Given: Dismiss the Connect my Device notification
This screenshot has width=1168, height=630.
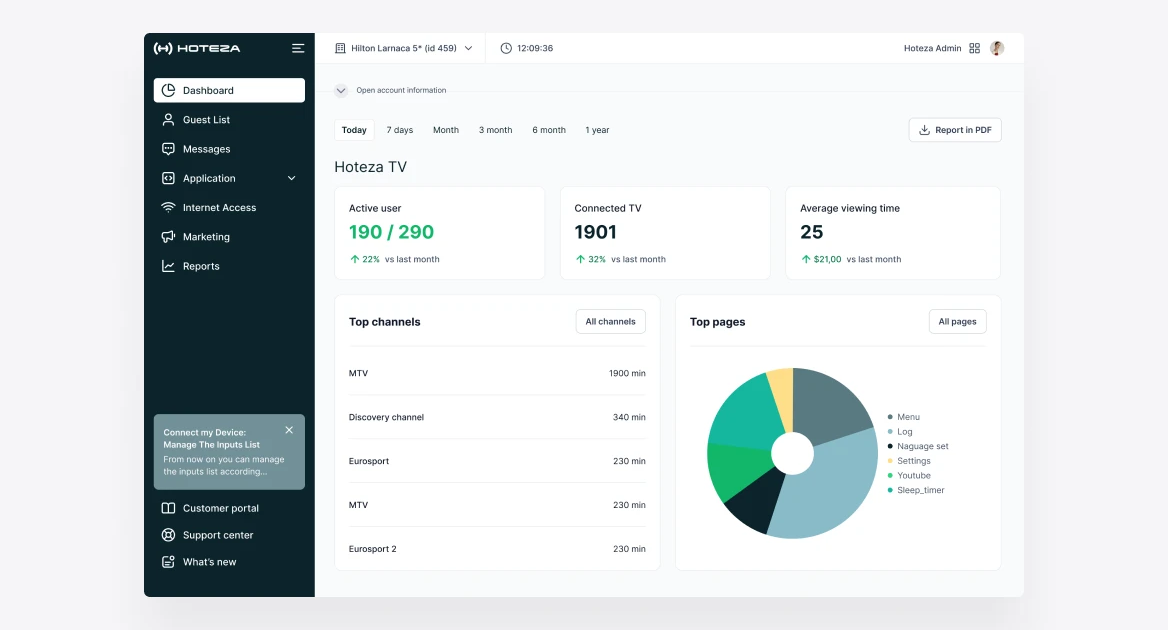Looking at the screenshot, I should pos(289,430).
